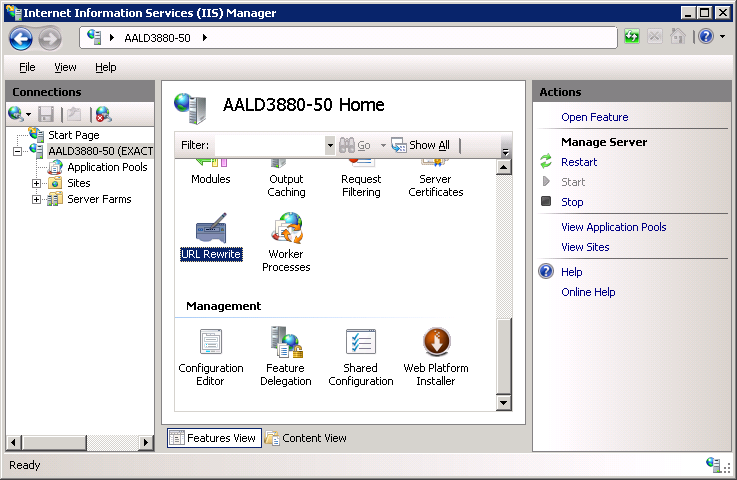This screenshot has width=737, height=480.
Task: Click View Sites link
Action: [x=585, y=247]
